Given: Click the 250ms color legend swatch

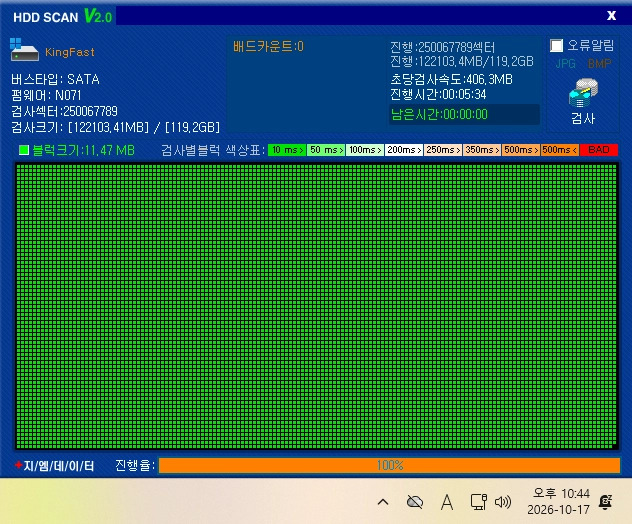Looking at the screenshot, I should coord(443,150).
